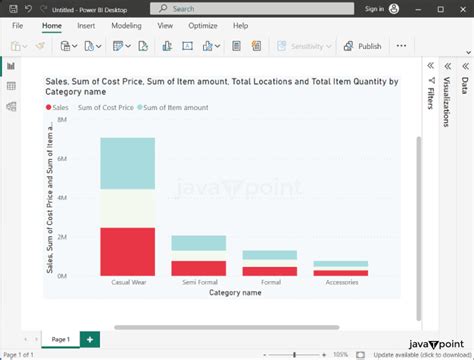The height and width of the screenshot is (360, 474).
Task: Click the horizontal canvas scrollbar
Action: point(227,327)
